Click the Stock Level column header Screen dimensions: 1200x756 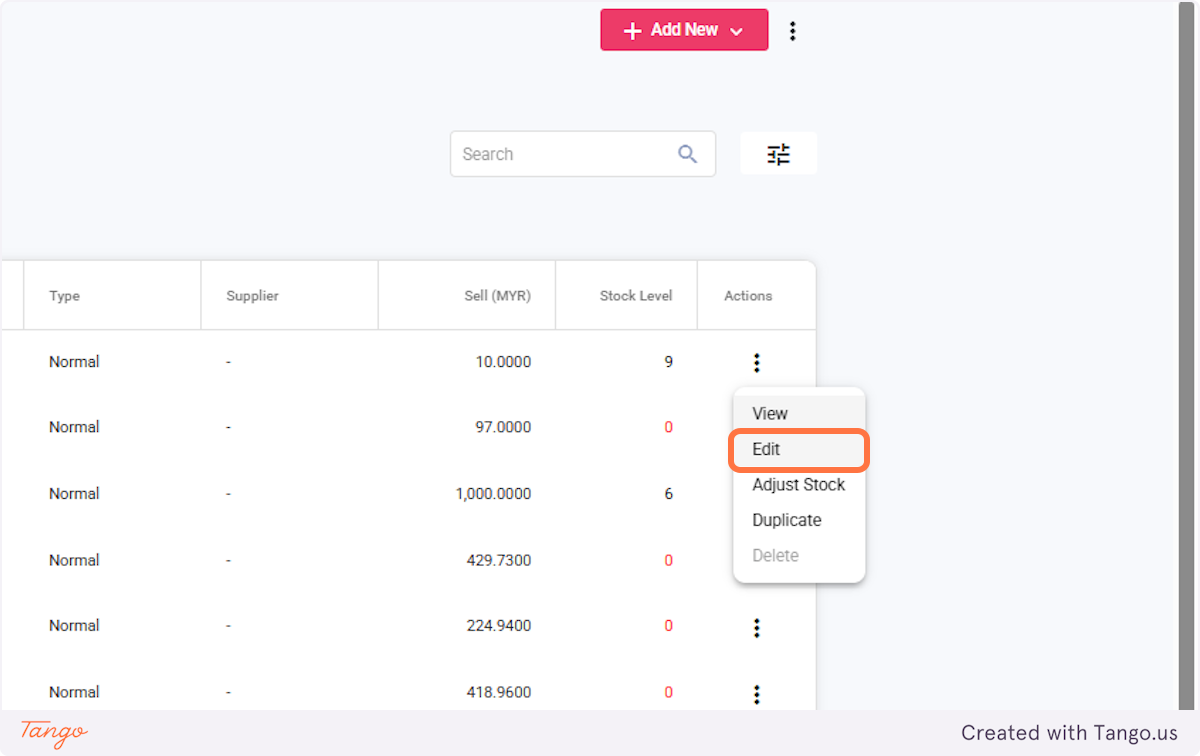point(627,296)
